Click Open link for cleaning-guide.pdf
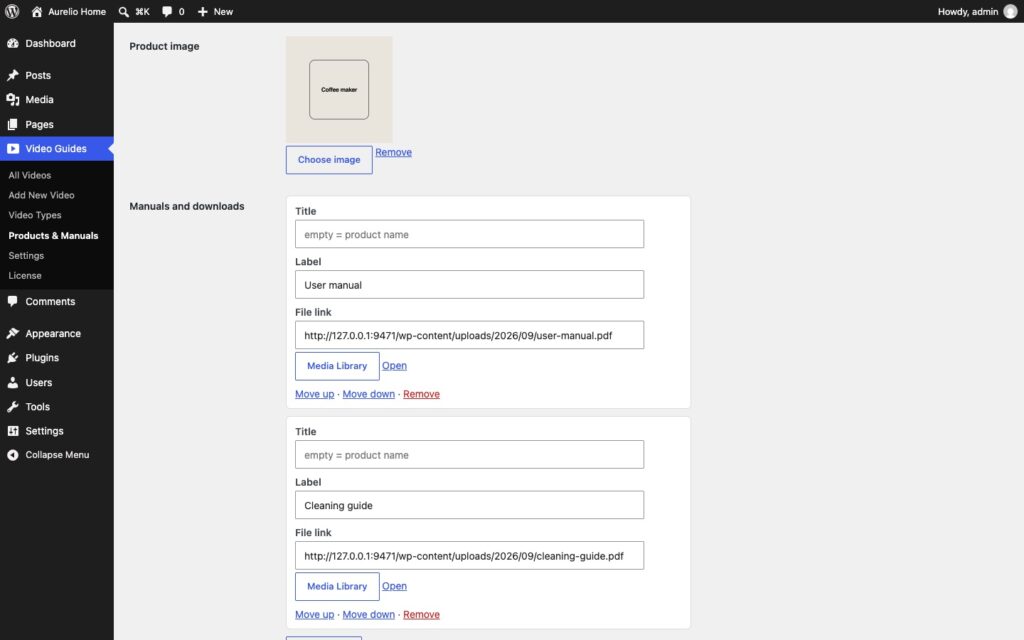This screenshot has width=1024, height=640. tap(394, 586)
